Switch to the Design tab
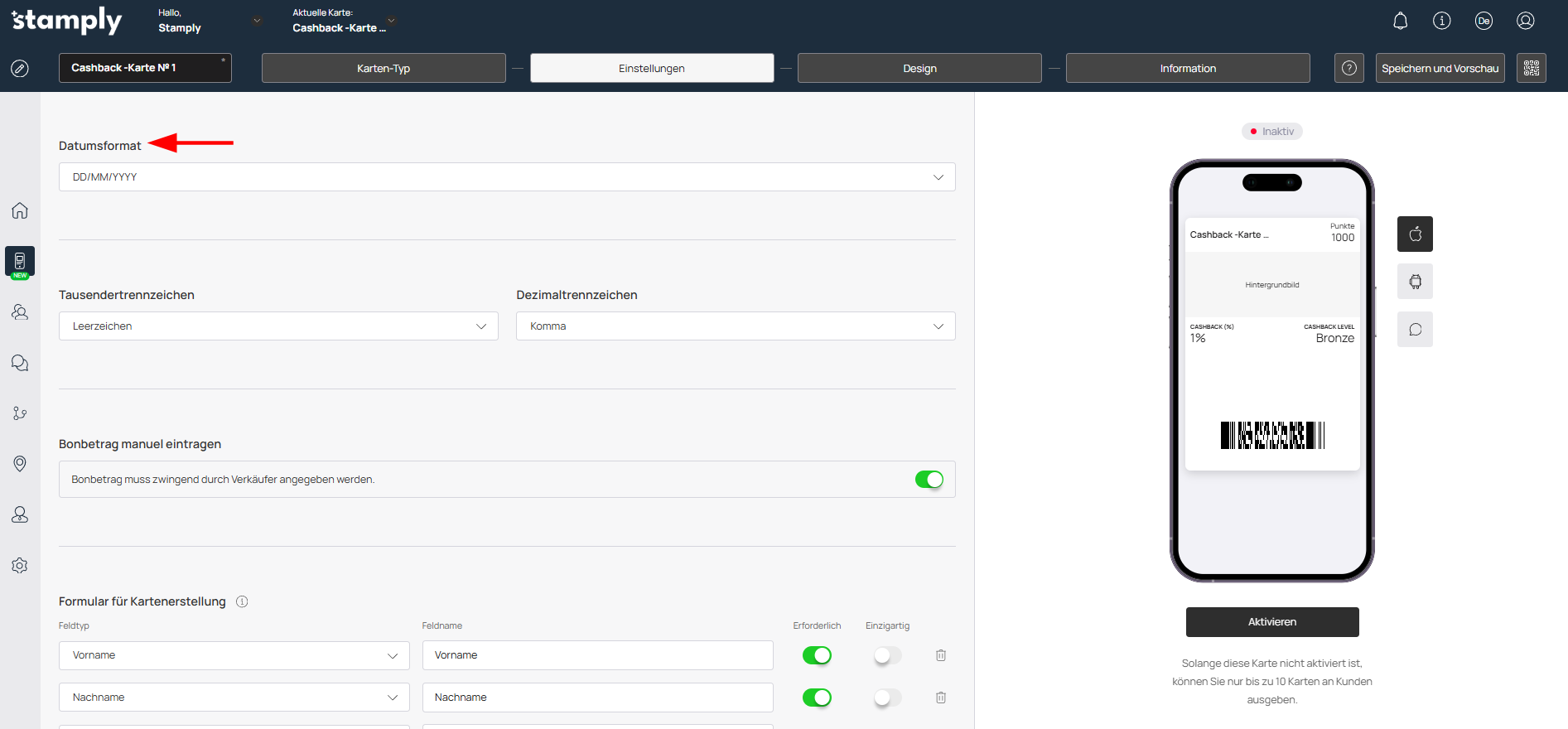Image resolution: width=1568 pixels, height=729 pixels. coord(919,68)
